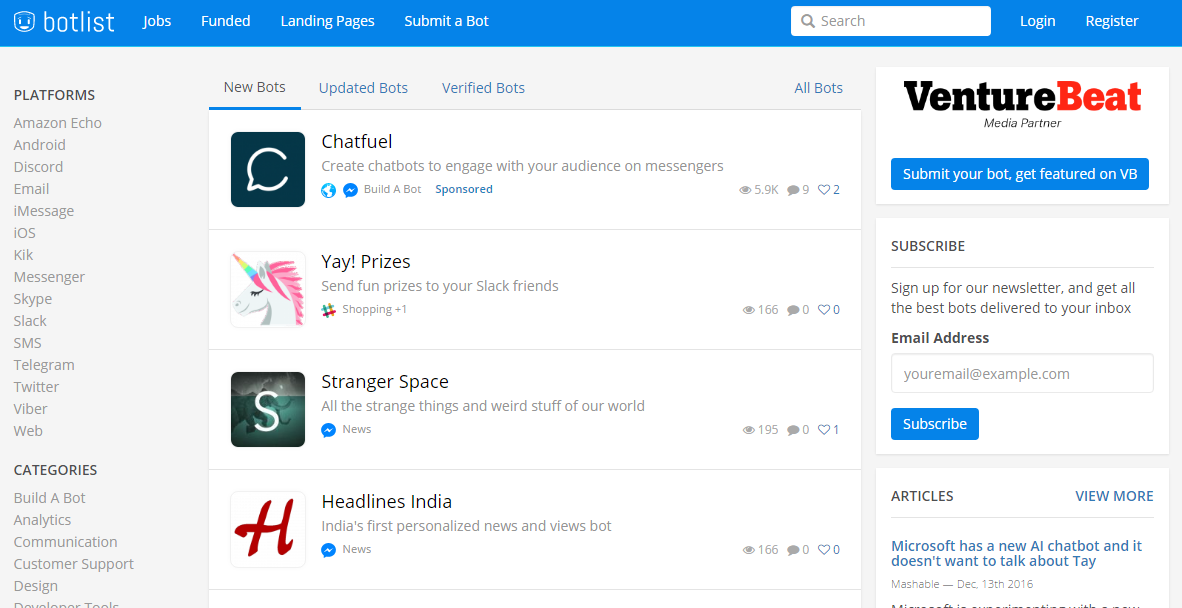Open the Headlines India H logo

pyautogui.click(x=268, y=529)
